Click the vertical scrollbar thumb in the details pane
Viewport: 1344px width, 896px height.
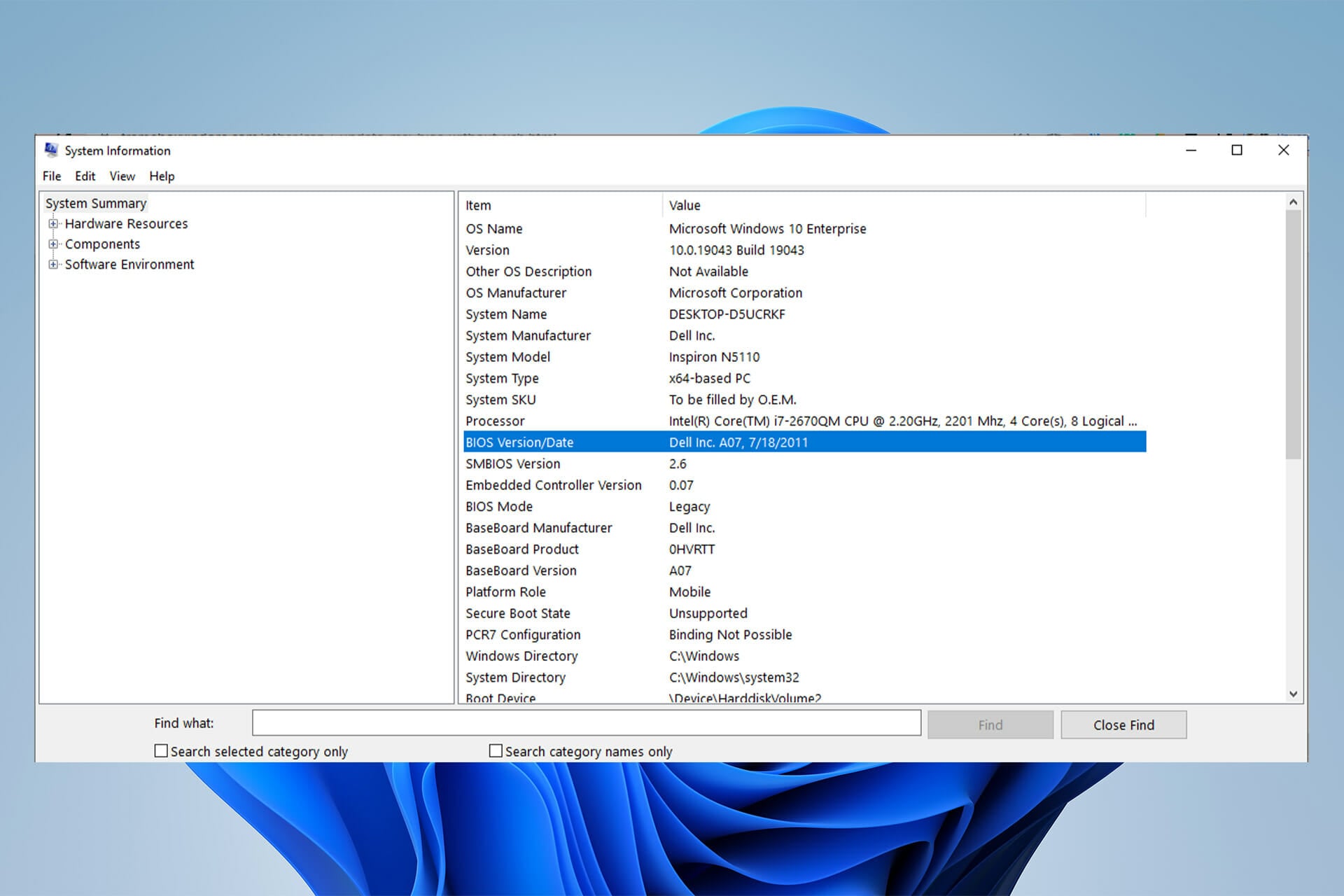(x=1293, y=336)
